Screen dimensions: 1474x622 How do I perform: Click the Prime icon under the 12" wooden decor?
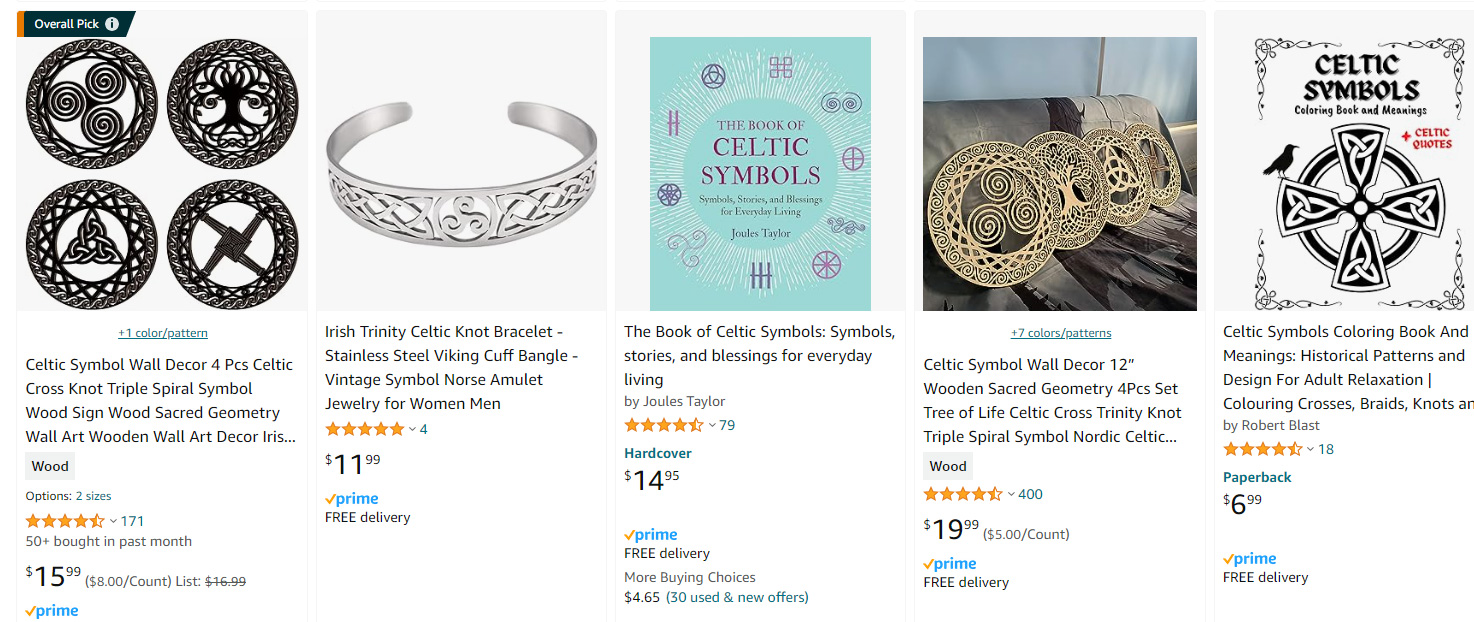pyautogui.click(x=949, y=563)
